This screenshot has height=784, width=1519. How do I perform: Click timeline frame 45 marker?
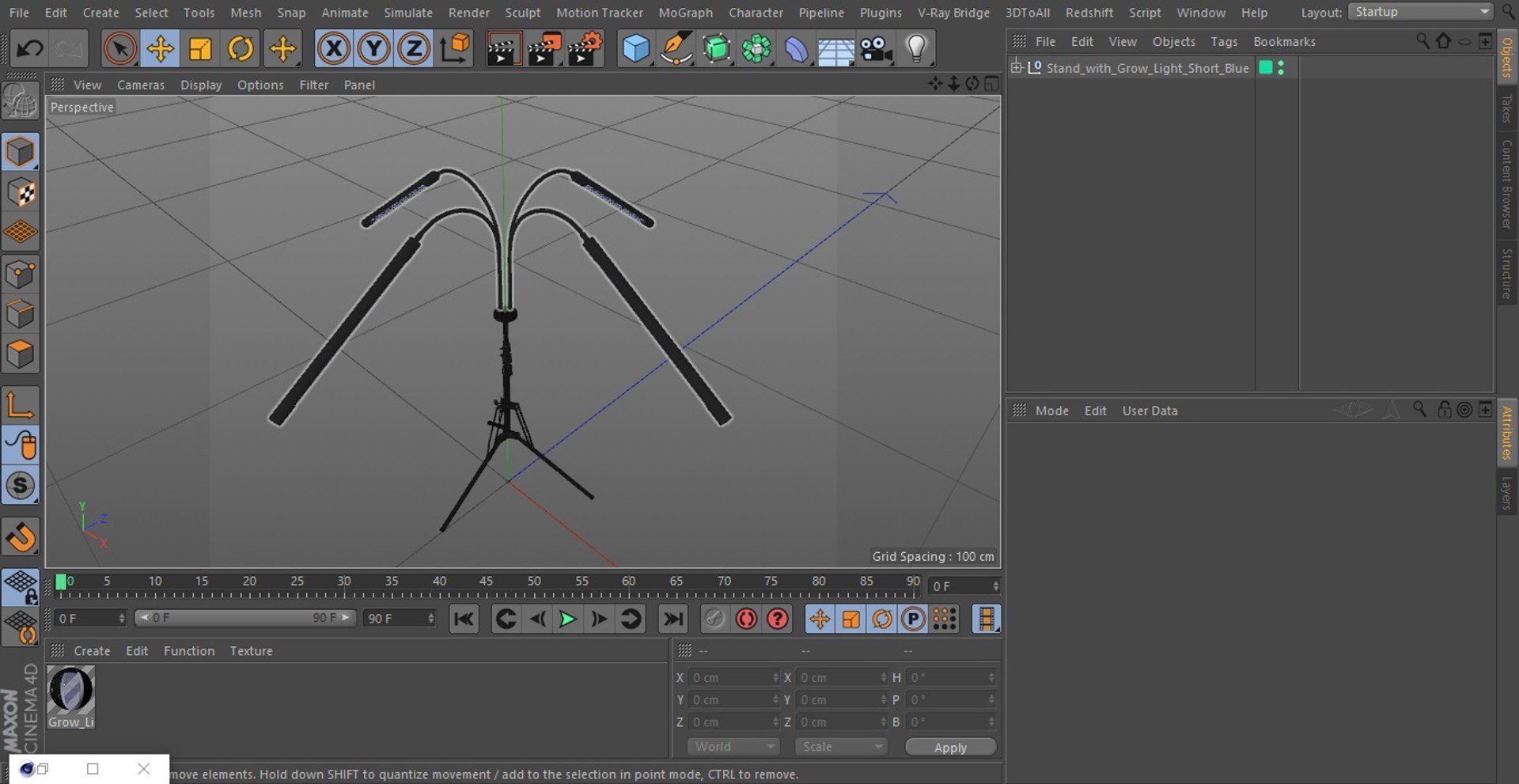coord(486,581)
